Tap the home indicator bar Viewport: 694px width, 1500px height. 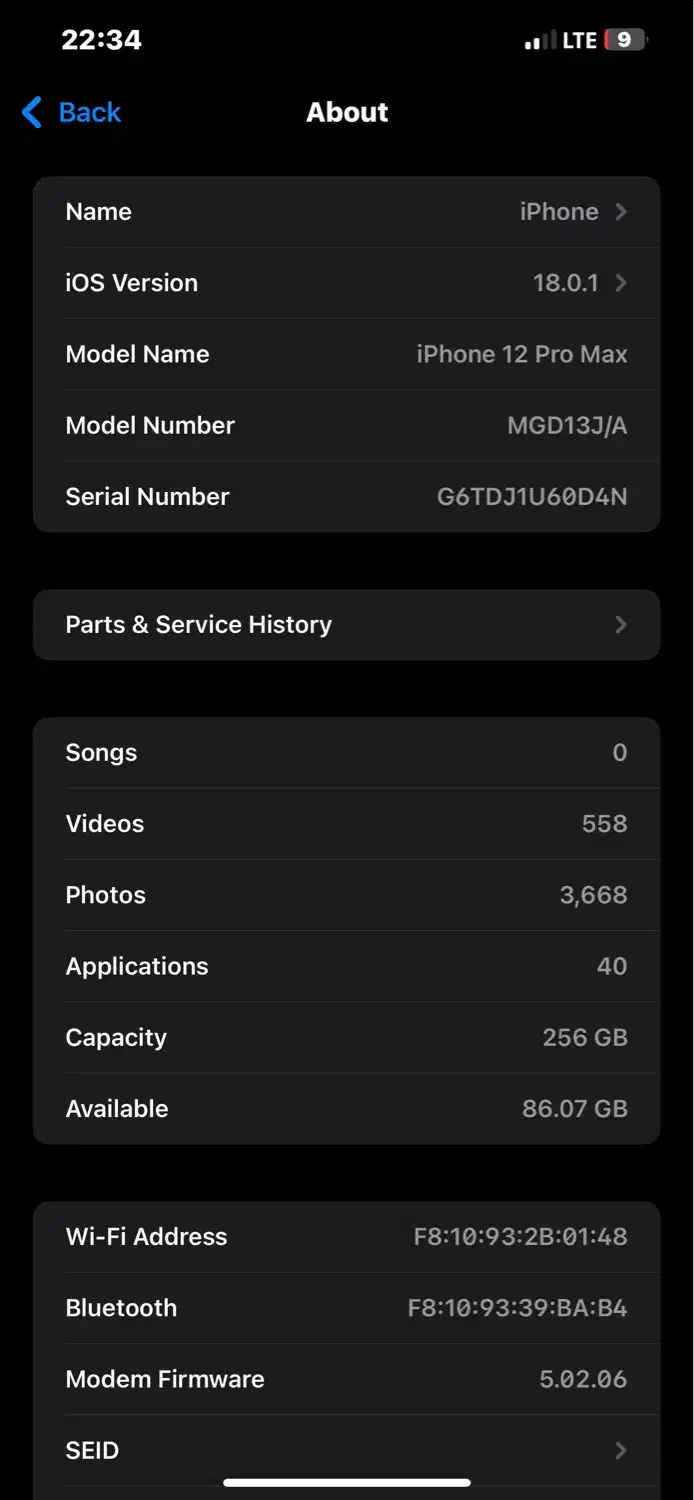tap(346, 1483)
